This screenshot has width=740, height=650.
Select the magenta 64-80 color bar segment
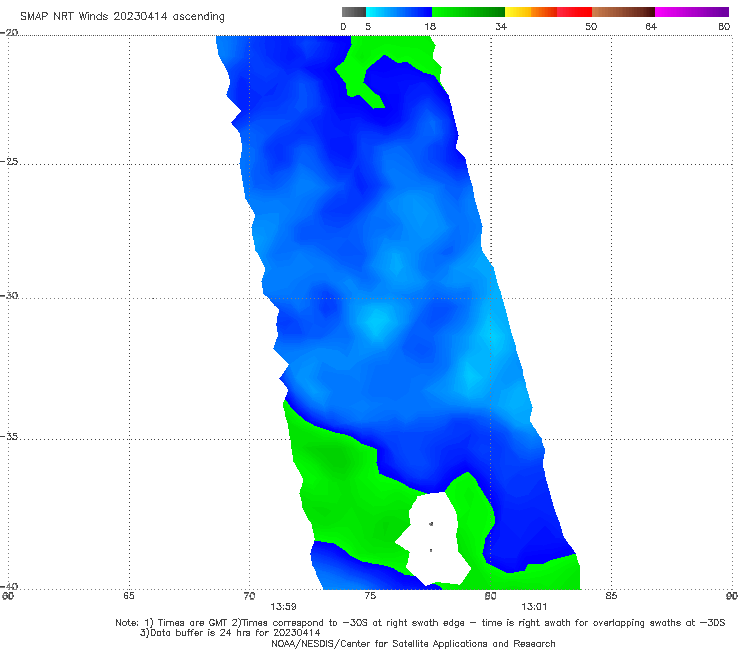point(692,12)
